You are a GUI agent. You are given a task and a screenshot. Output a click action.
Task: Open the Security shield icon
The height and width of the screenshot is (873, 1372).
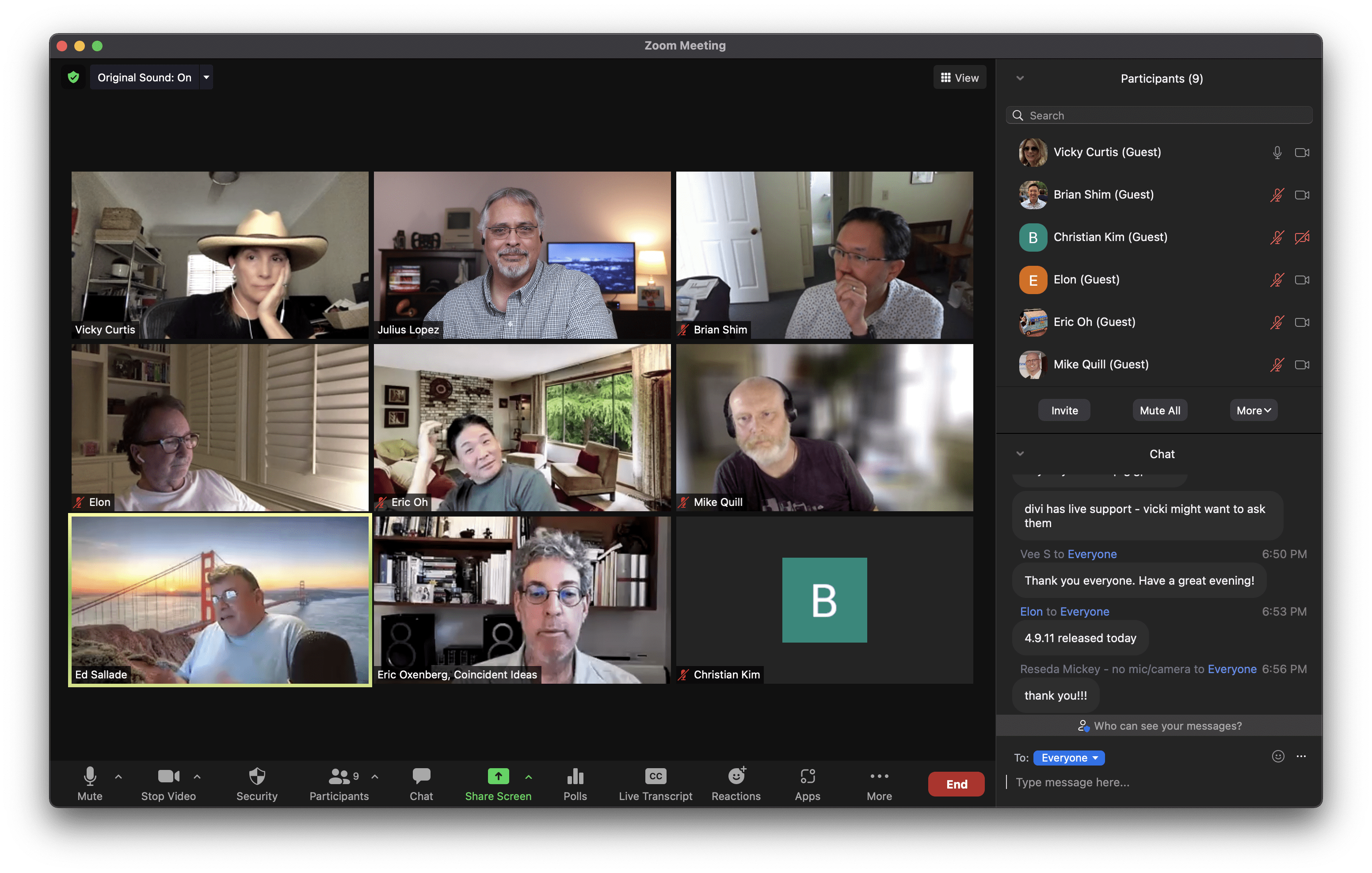pos(257,777)
